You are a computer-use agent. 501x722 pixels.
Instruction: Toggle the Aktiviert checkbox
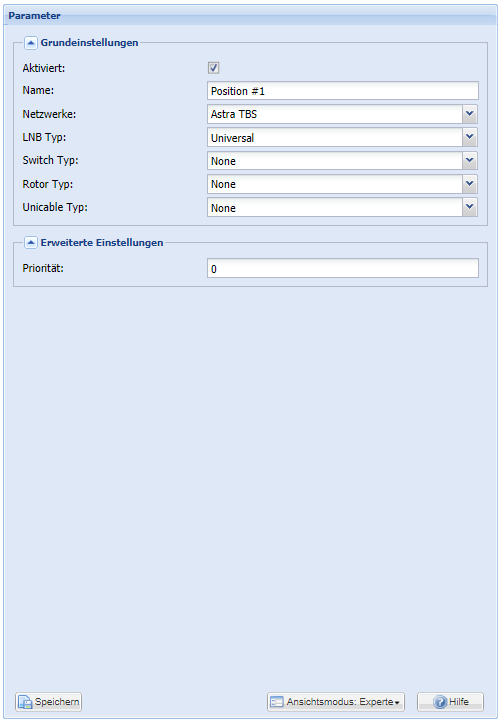(x=213, y=68)
